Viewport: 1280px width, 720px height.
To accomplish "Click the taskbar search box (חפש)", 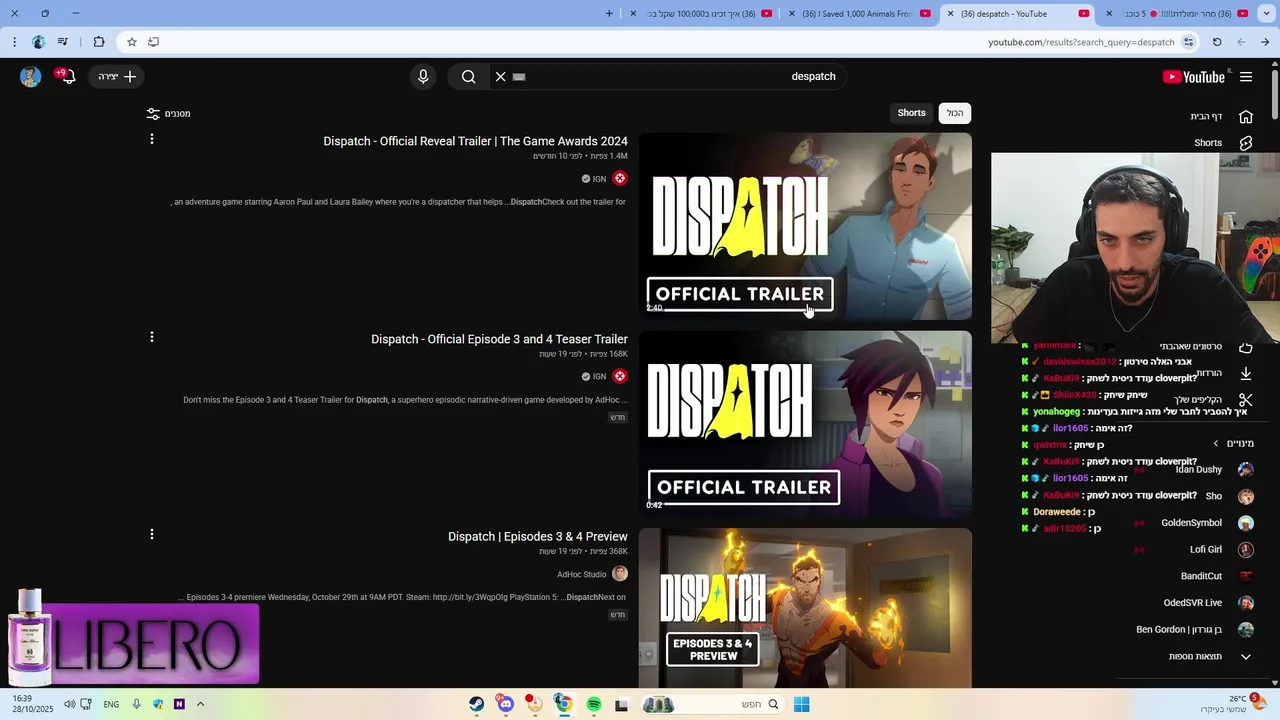I will pyautogui.click(x=711, y=705).
